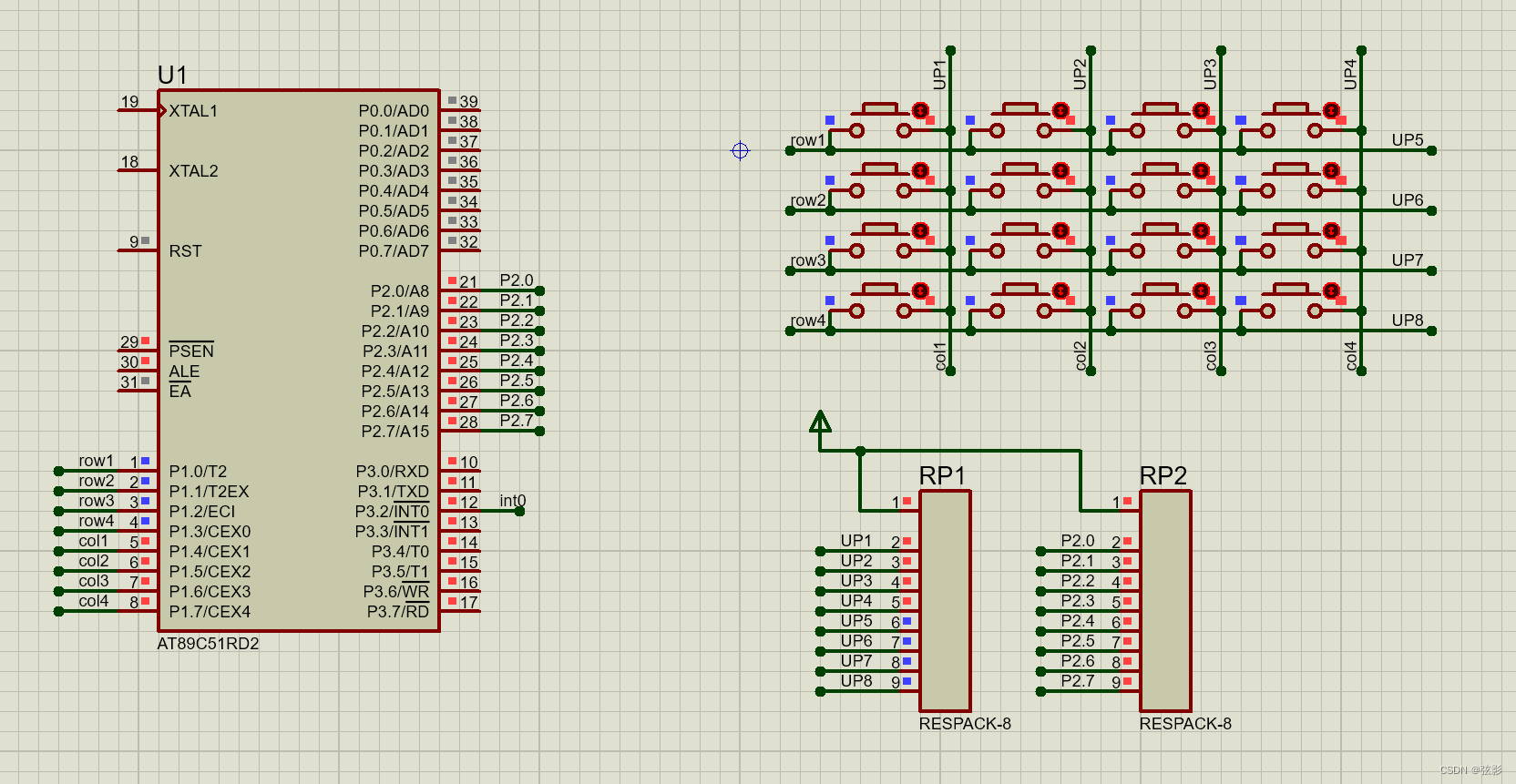Click the P2.7 net label beside U1 pin 28
This screenshot has width=1516, height=784.
(x=517, y=421)
